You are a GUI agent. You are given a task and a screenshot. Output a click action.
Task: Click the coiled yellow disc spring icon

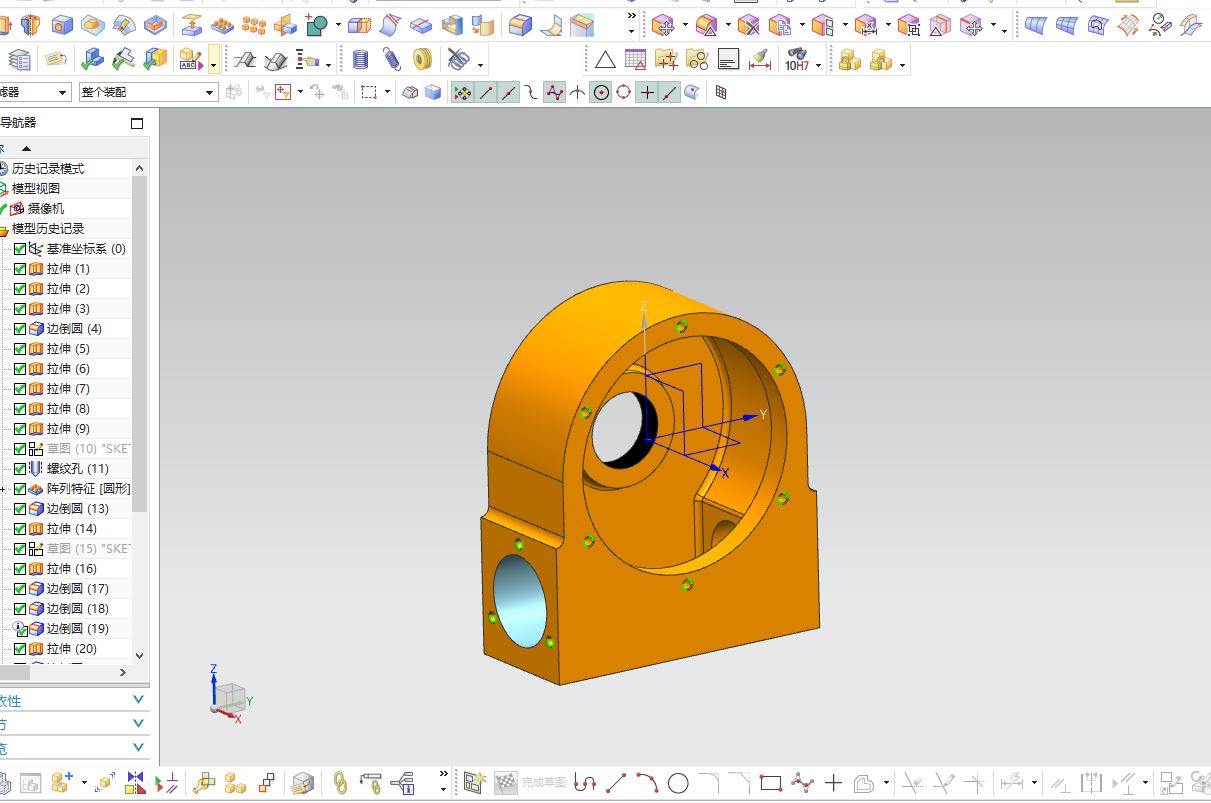tap(422, 60)
